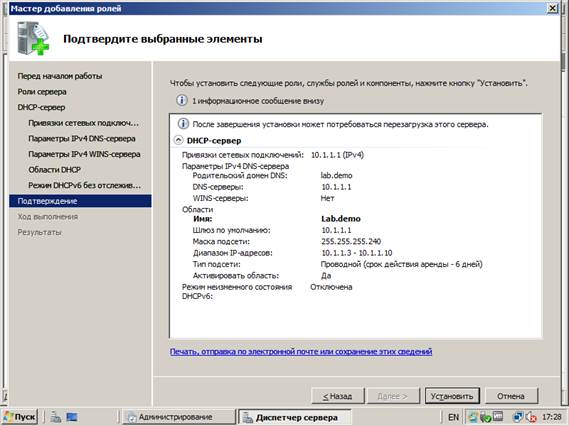
Task: Click tray icon with green checkmark
Action: (485, 417)
